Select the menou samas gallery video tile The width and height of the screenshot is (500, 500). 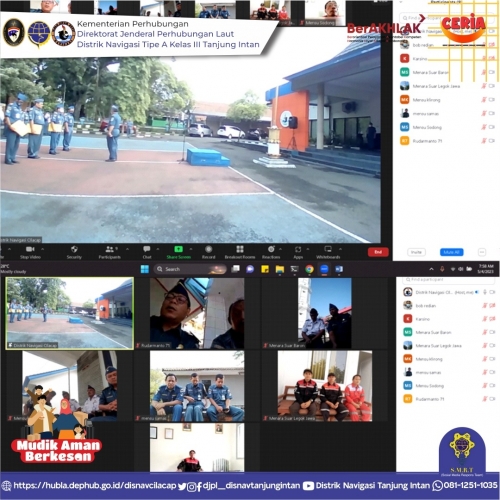pyautogui.click(x=197, y=386)
